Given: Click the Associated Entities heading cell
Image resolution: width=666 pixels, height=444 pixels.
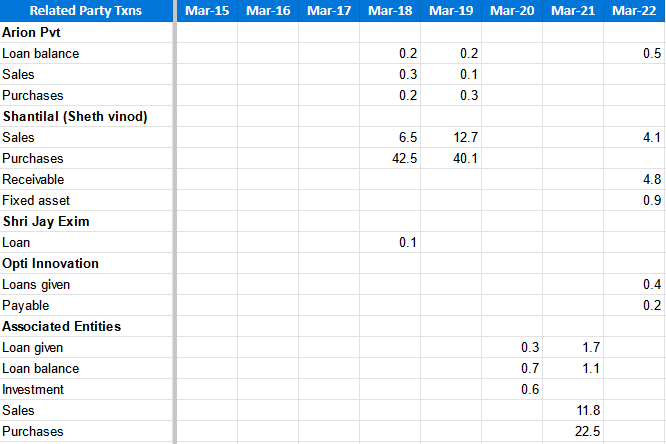Looking at the screenshot, I should coord(62,326).
